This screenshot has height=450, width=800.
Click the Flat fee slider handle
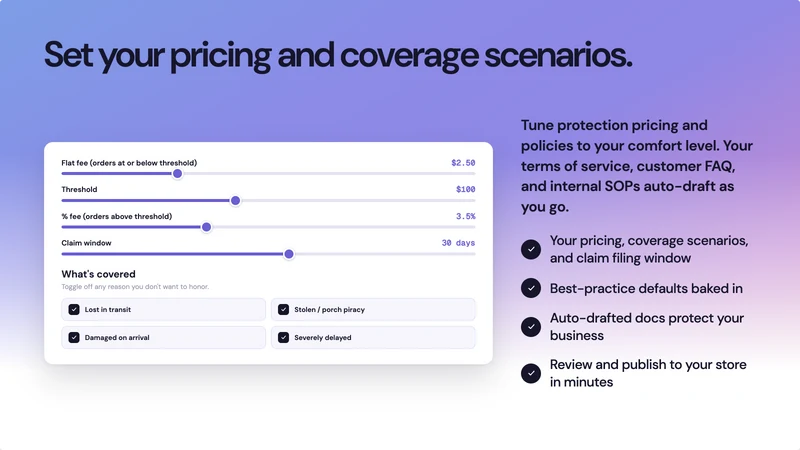pyautogui.click(x=178, y=174)
